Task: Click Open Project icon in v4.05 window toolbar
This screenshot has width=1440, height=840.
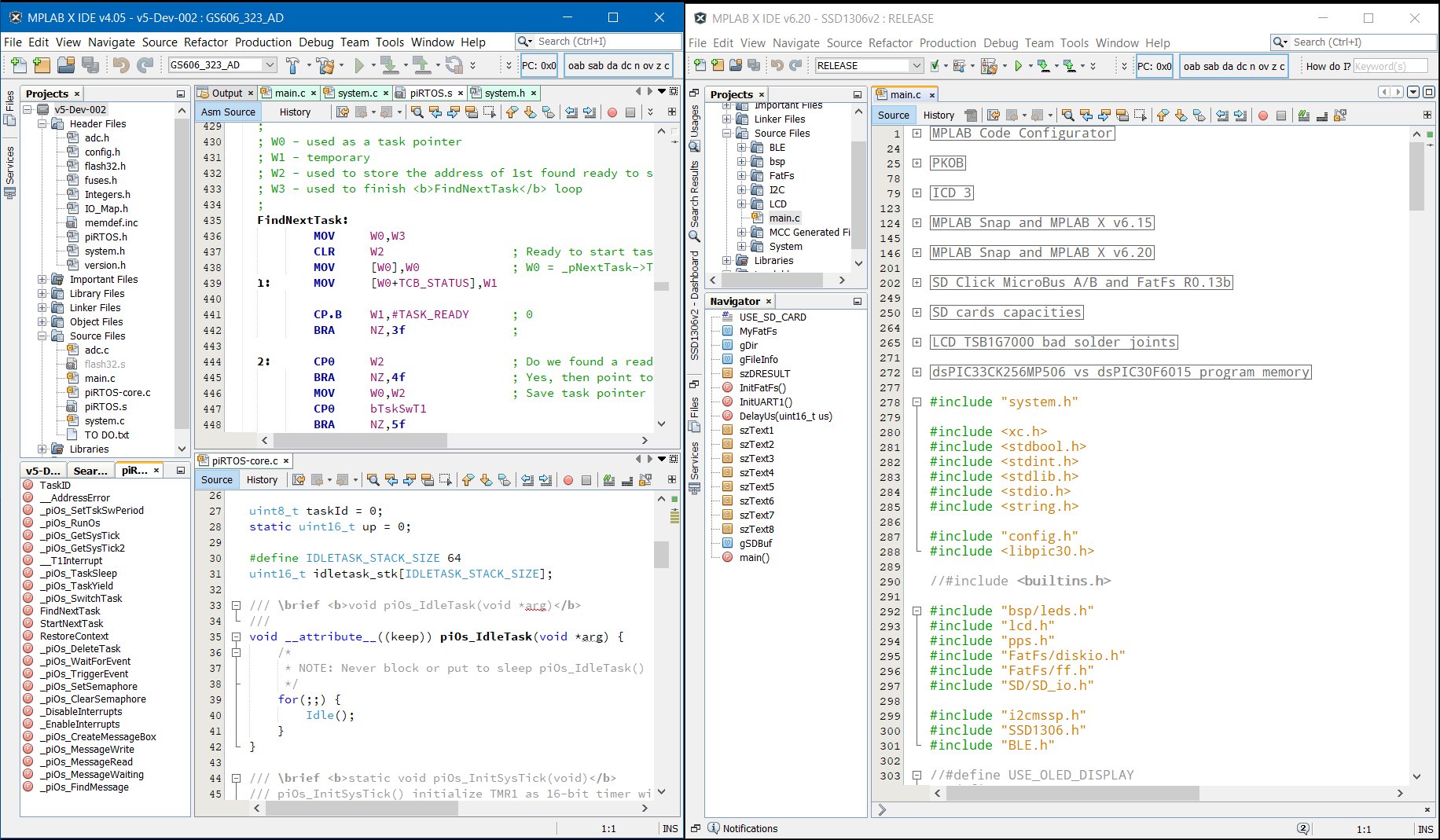Action: point(66,65)
